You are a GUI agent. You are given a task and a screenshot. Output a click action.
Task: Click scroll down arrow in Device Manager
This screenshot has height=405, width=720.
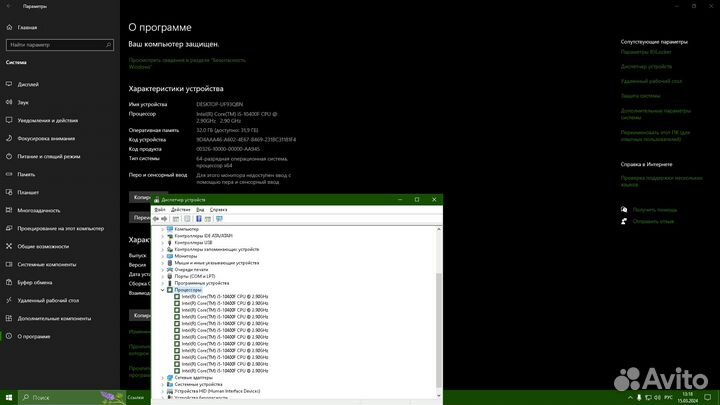[x=439, y=395]
